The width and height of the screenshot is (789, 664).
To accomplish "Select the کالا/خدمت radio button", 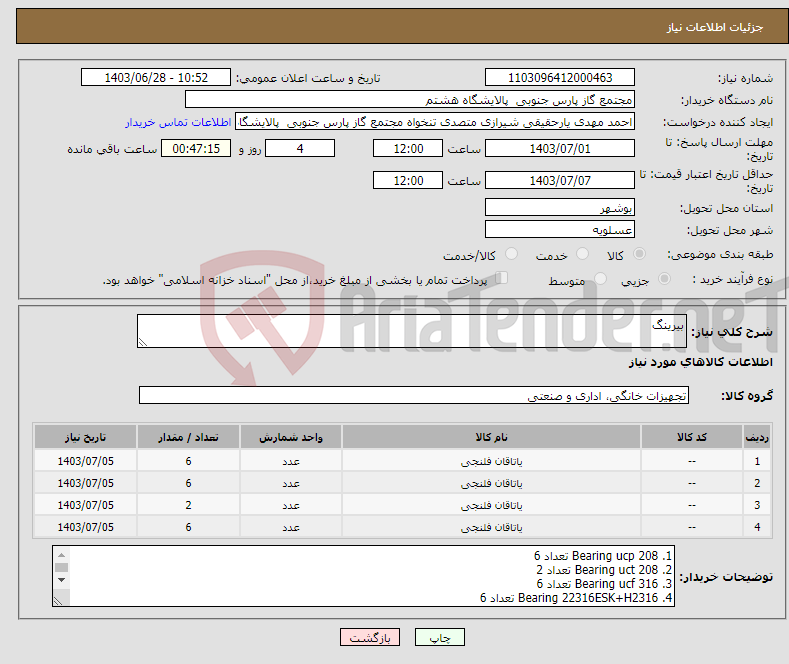I will 511,254.
